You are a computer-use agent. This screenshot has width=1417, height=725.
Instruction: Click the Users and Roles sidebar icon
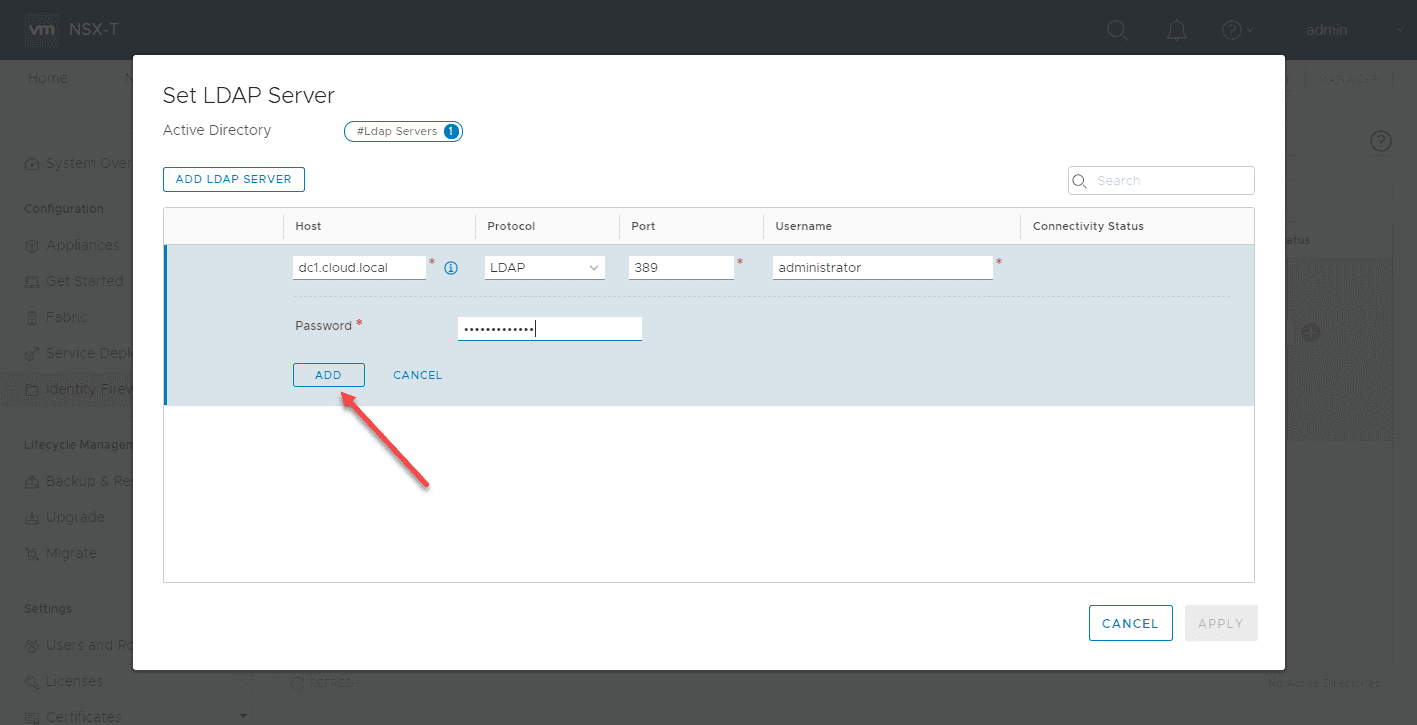(x=33, y=645)
